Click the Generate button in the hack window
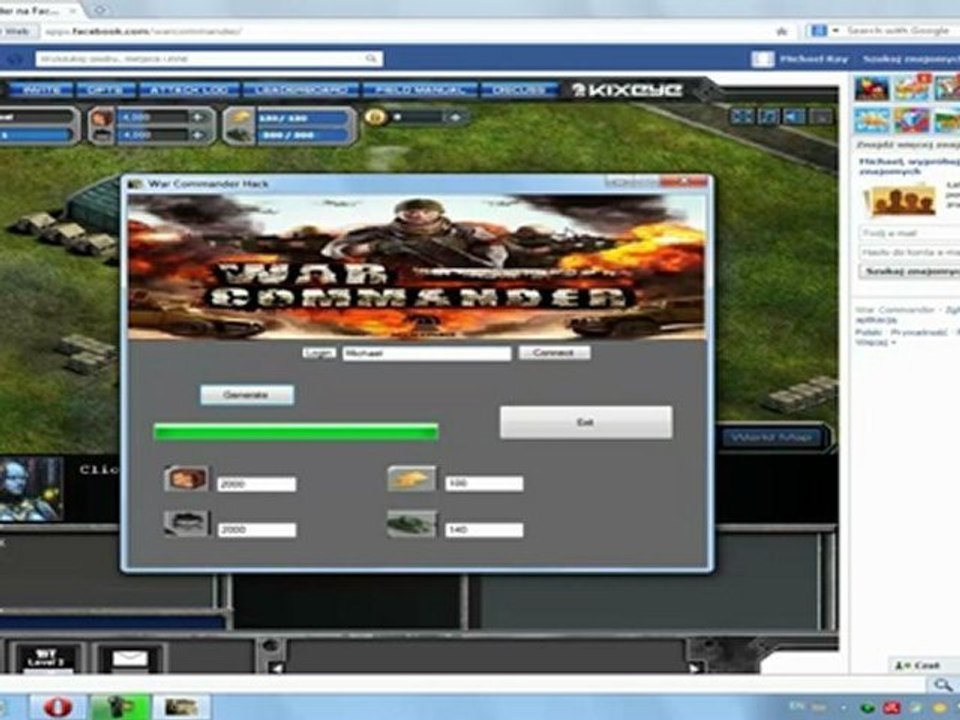This screenshot has height=720, width=960. click(x=247, y=395)
